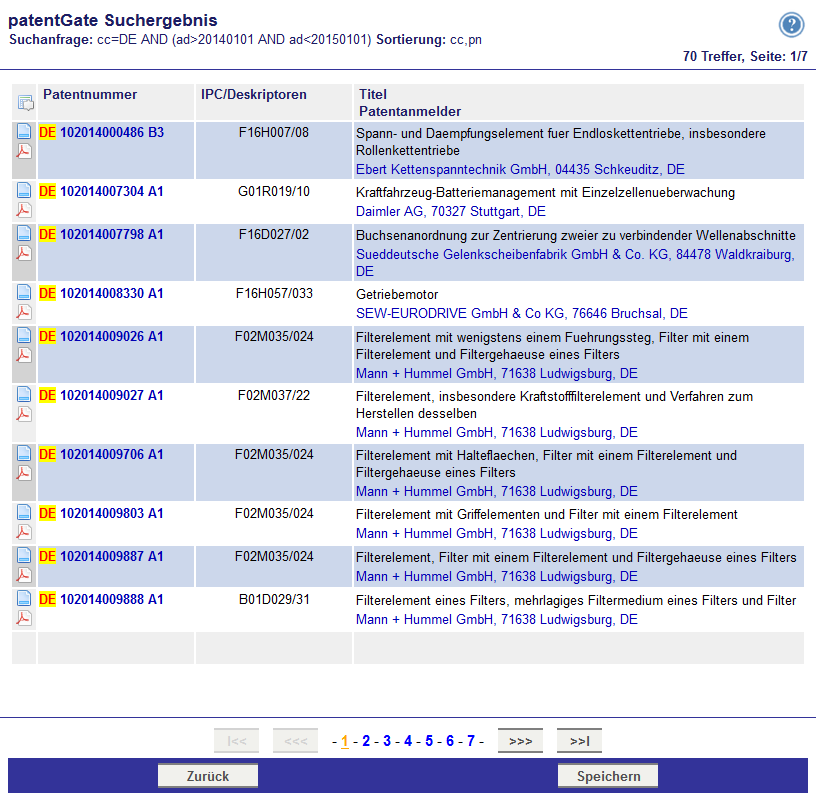Open patent link DE 102014009026 A1

[101, 337]
